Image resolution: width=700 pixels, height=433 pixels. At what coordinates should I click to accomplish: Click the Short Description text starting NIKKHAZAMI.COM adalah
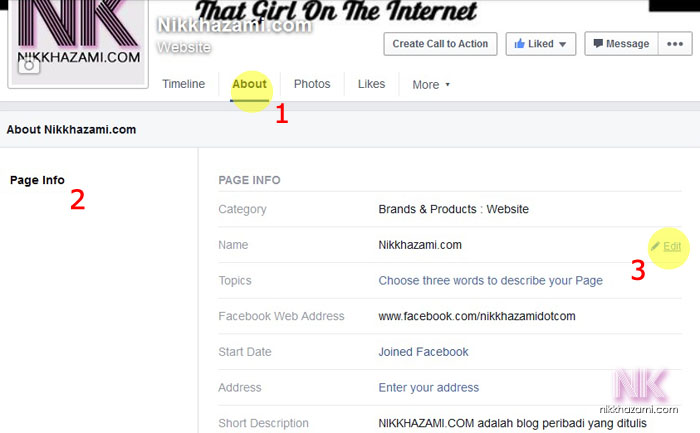[x=512, y=423]
